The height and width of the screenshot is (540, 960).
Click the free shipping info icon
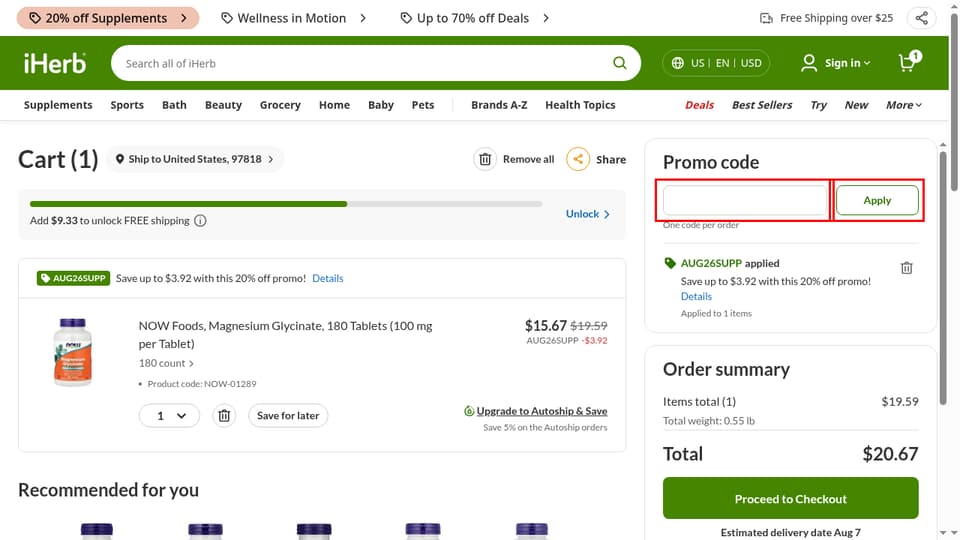[x=200, y=220]
